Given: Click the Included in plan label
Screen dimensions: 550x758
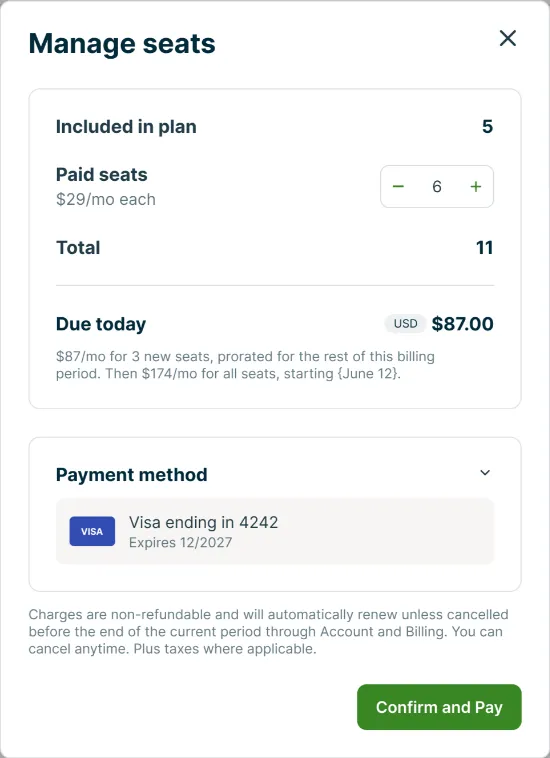Looking at the screenshot, I should (x=126, y=127).
